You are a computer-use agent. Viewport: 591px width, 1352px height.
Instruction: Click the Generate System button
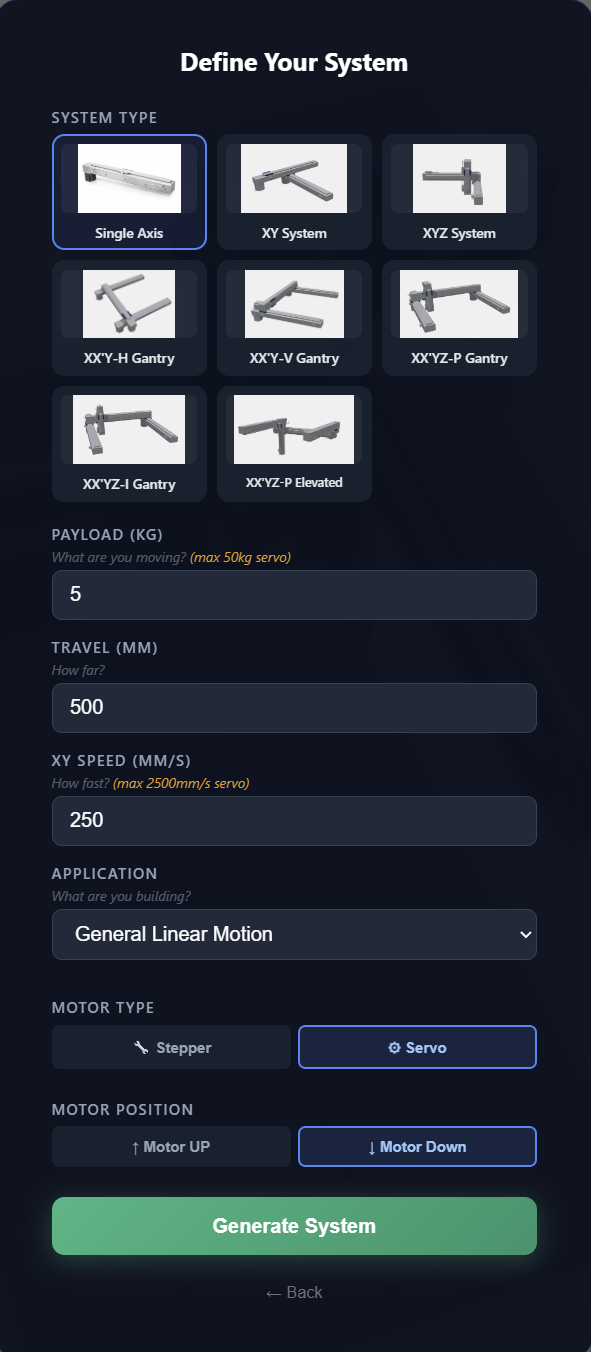pos(294,1225)
